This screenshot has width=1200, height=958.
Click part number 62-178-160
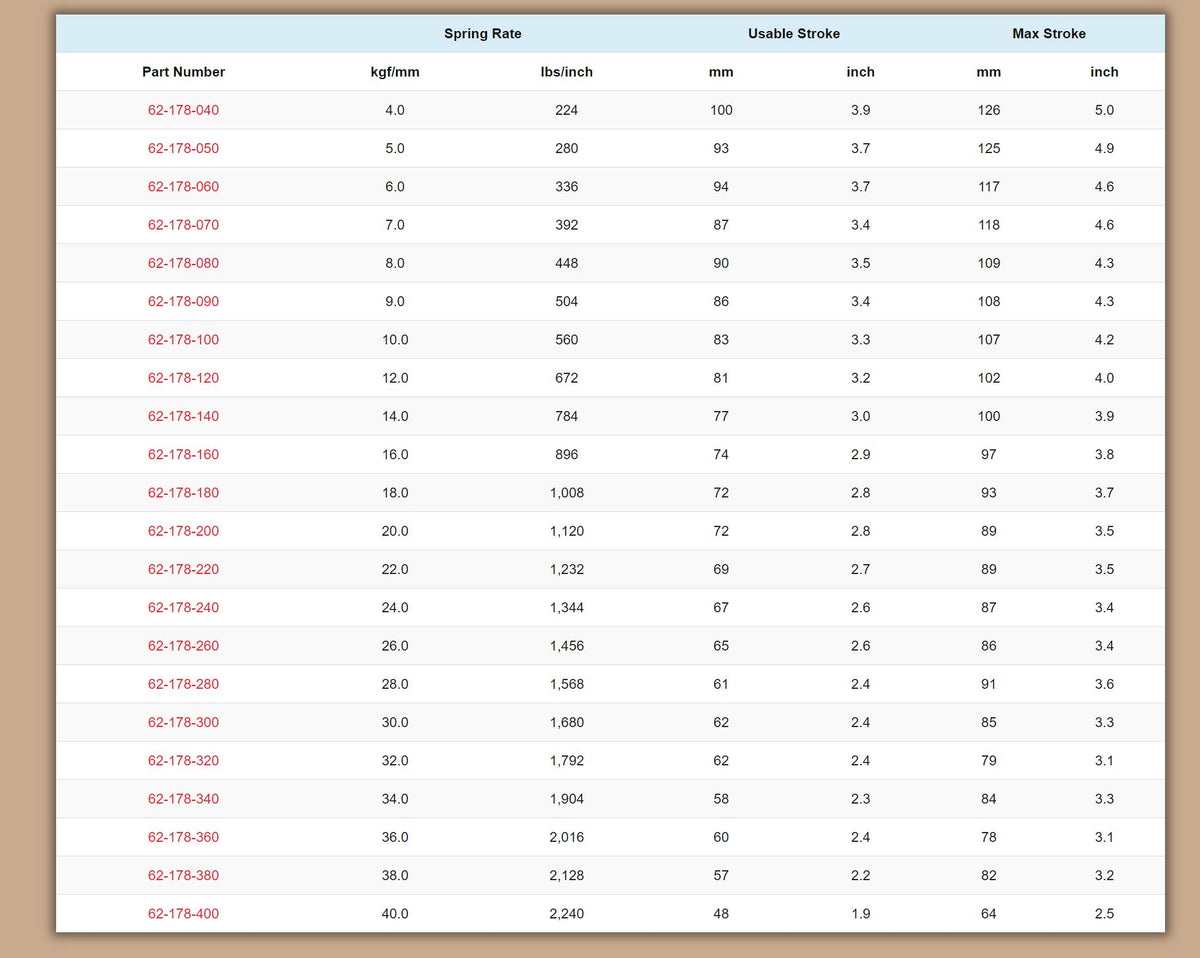tap(183, 455)
